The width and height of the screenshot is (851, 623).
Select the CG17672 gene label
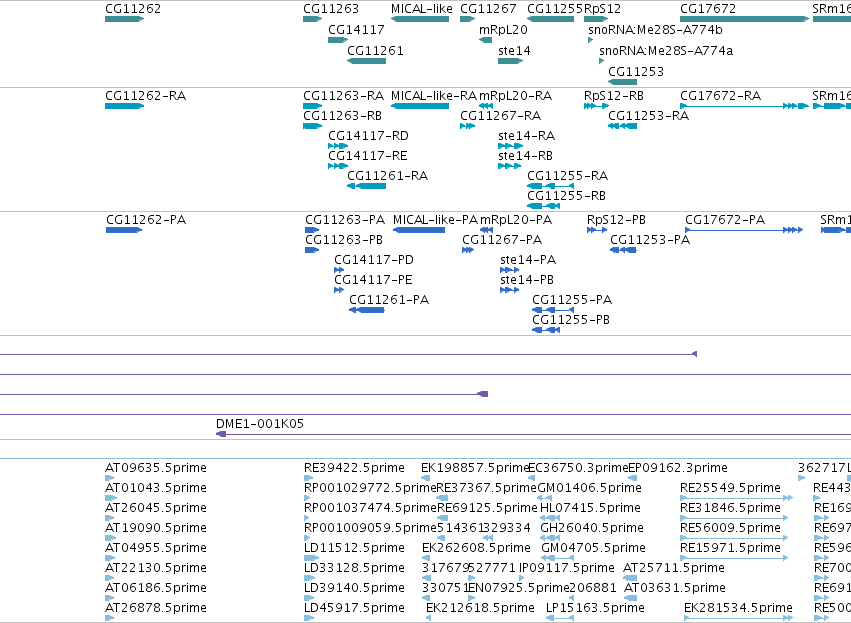coord(708,9)
